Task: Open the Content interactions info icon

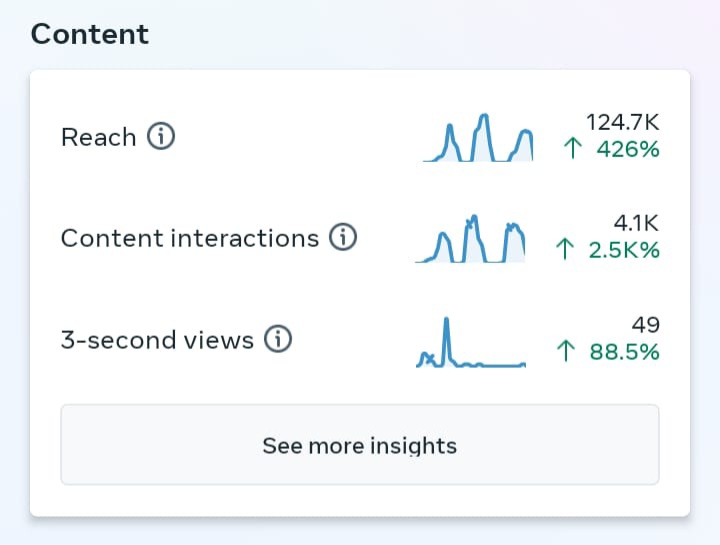Action: click(343, 238)
